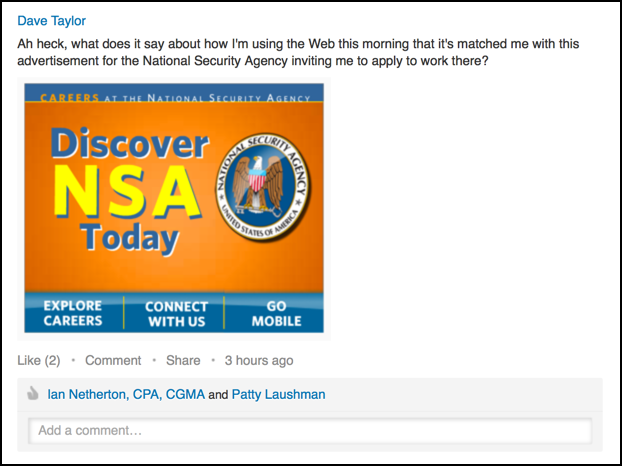Click the post text about the advertisement

298,52
